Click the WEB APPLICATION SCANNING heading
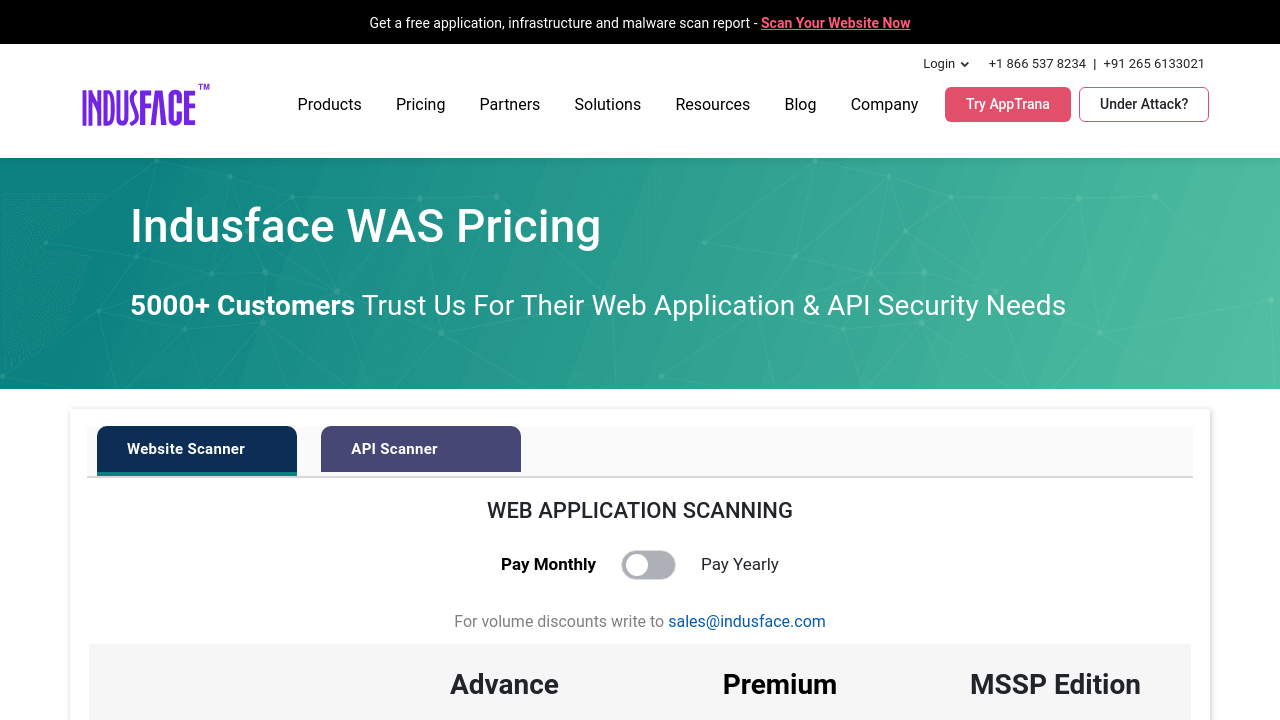This screenshot has height=720, width=1280. click(x=640, y=511)
